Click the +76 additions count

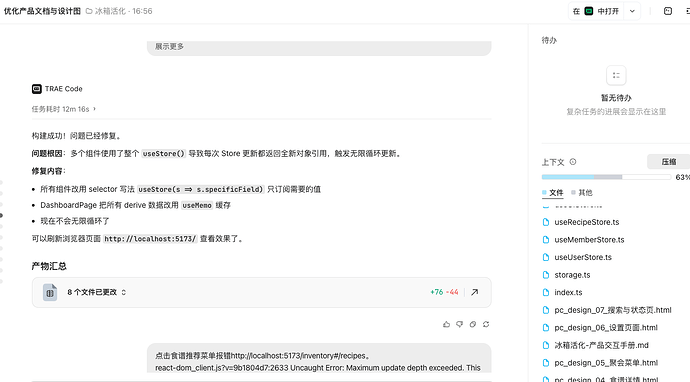click(x=437, y=292)
